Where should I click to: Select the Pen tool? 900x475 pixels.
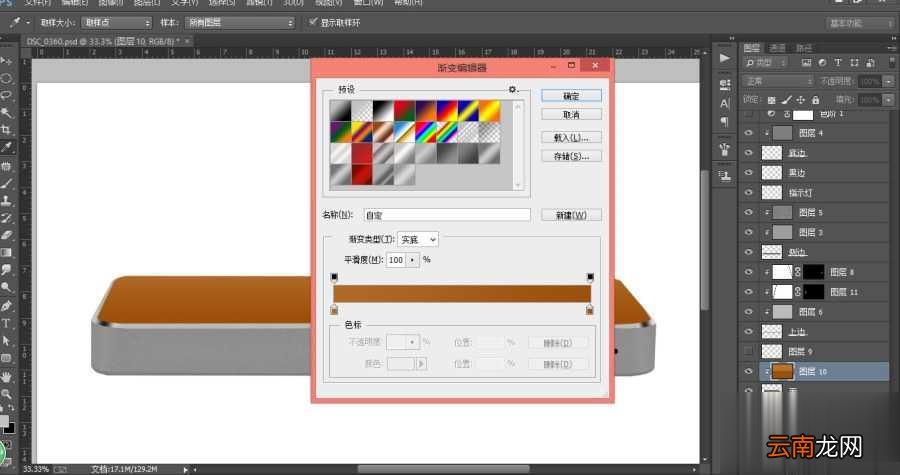point(6,305)
